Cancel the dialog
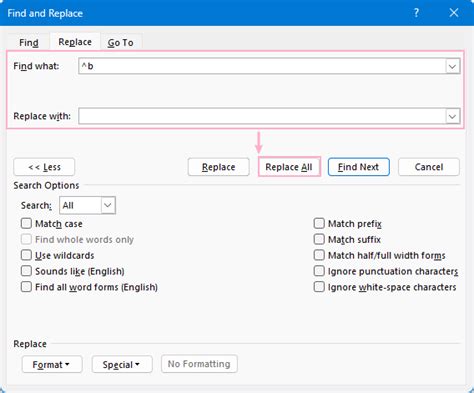 pos(429,167)
